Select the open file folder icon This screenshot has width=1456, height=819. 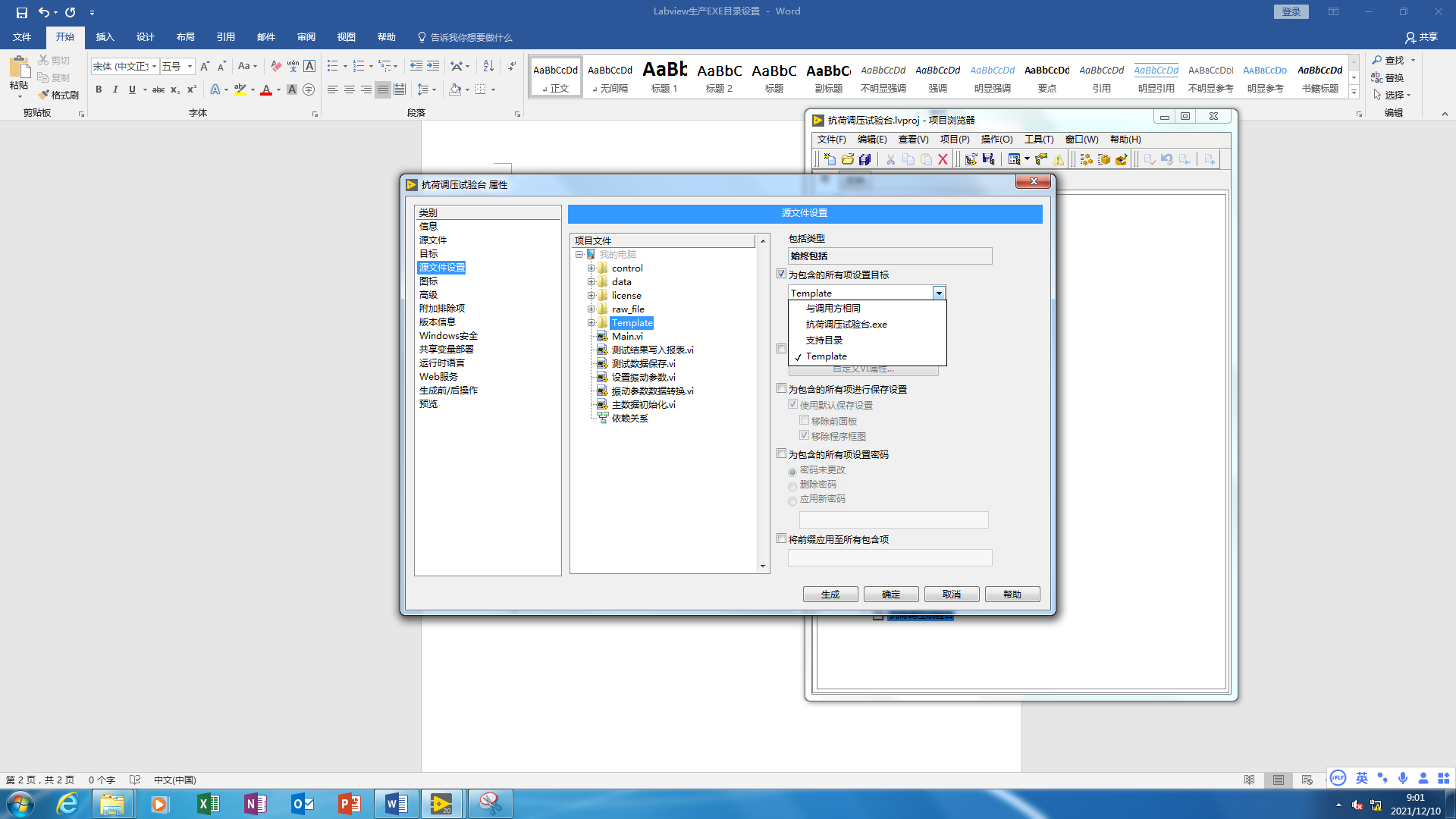coord(847,159)
